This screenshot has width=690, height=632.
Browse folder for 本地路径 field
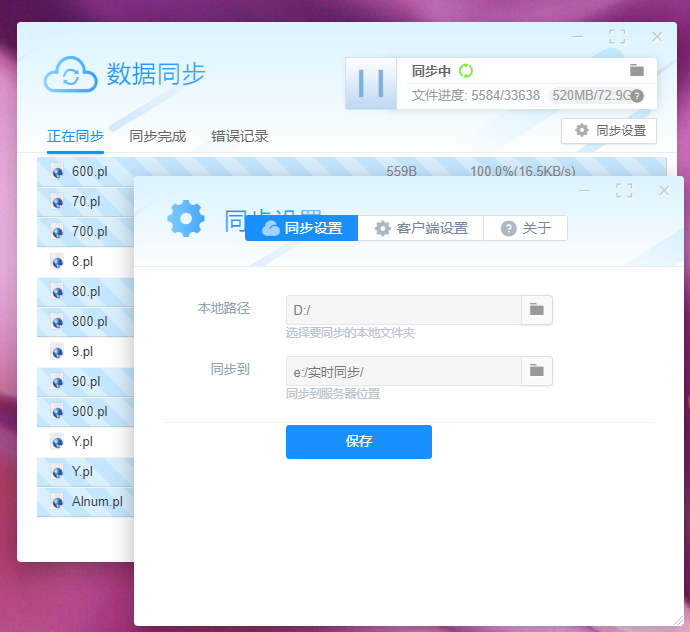(x=536, y=310)
